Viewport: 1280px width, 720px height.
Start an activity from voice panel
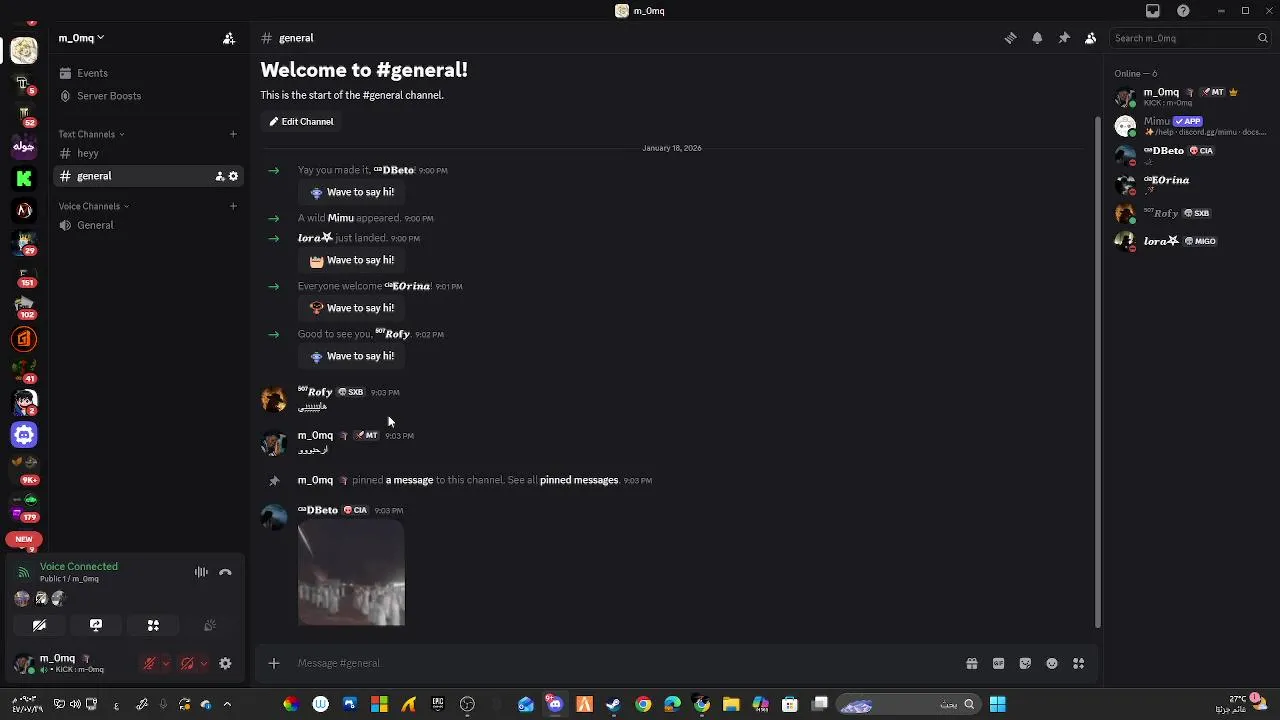(153, 625)
